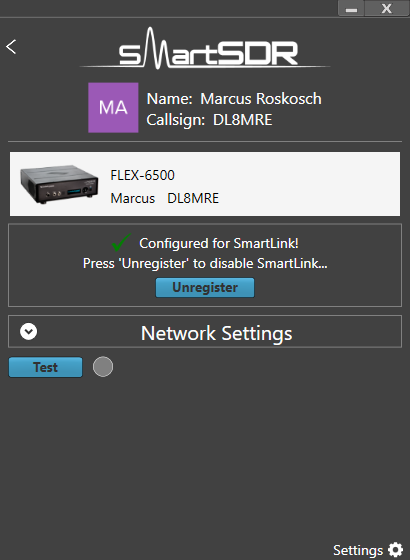
Task: Open Settings text link
Action: (358, 550)
